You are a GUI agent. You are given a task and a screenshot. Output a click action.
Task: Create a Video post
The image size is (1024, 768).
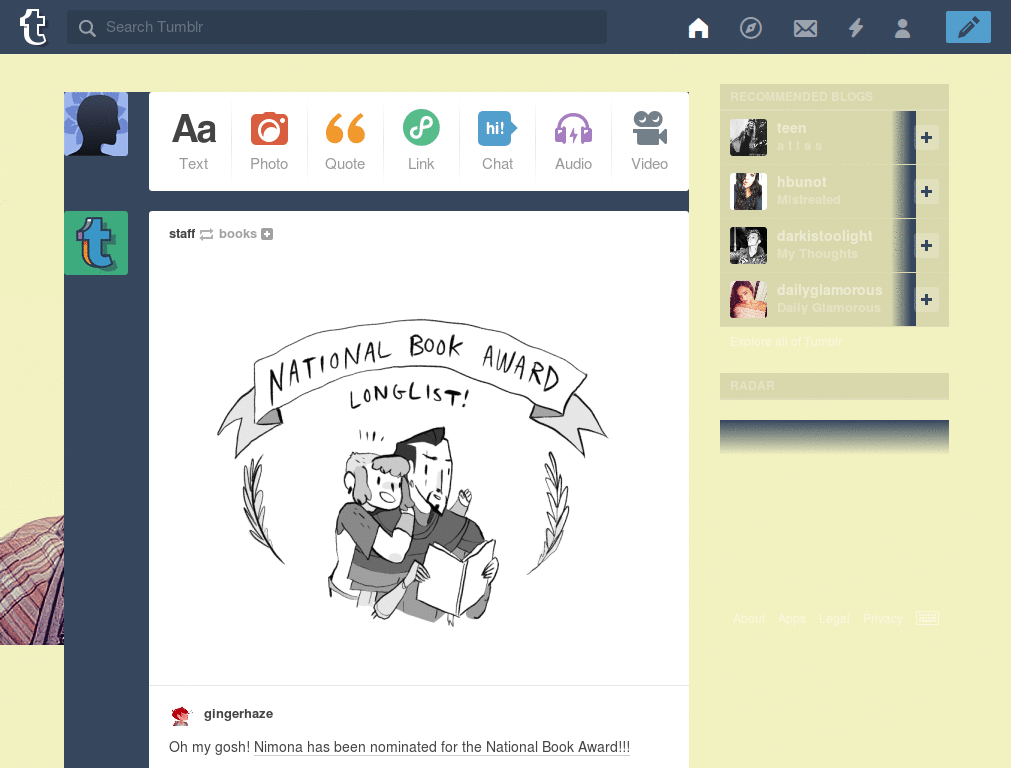649,140
